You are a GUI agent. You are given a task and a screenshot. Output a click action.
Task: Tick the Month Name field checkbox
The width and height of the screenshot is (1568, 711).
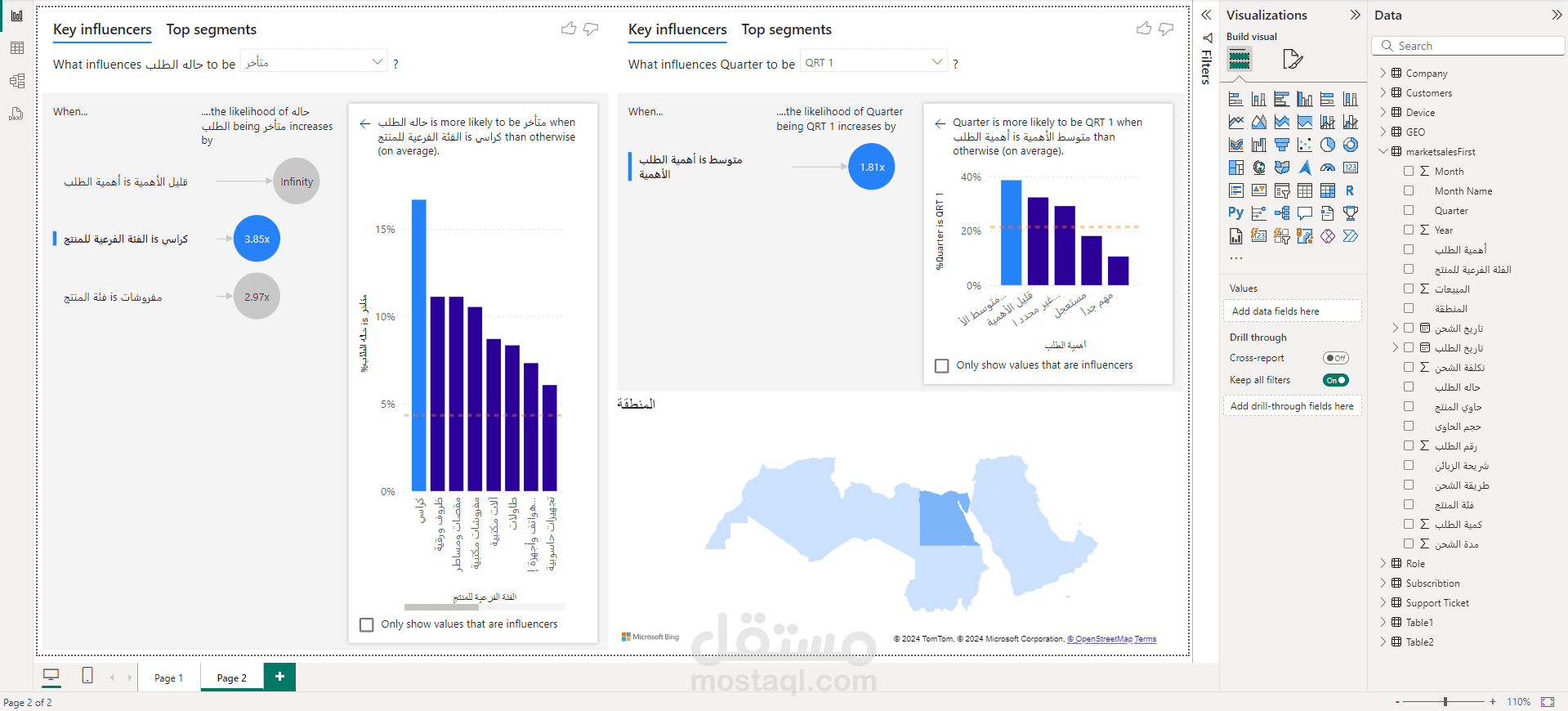pyautogui.click(x=1409, y=190)
